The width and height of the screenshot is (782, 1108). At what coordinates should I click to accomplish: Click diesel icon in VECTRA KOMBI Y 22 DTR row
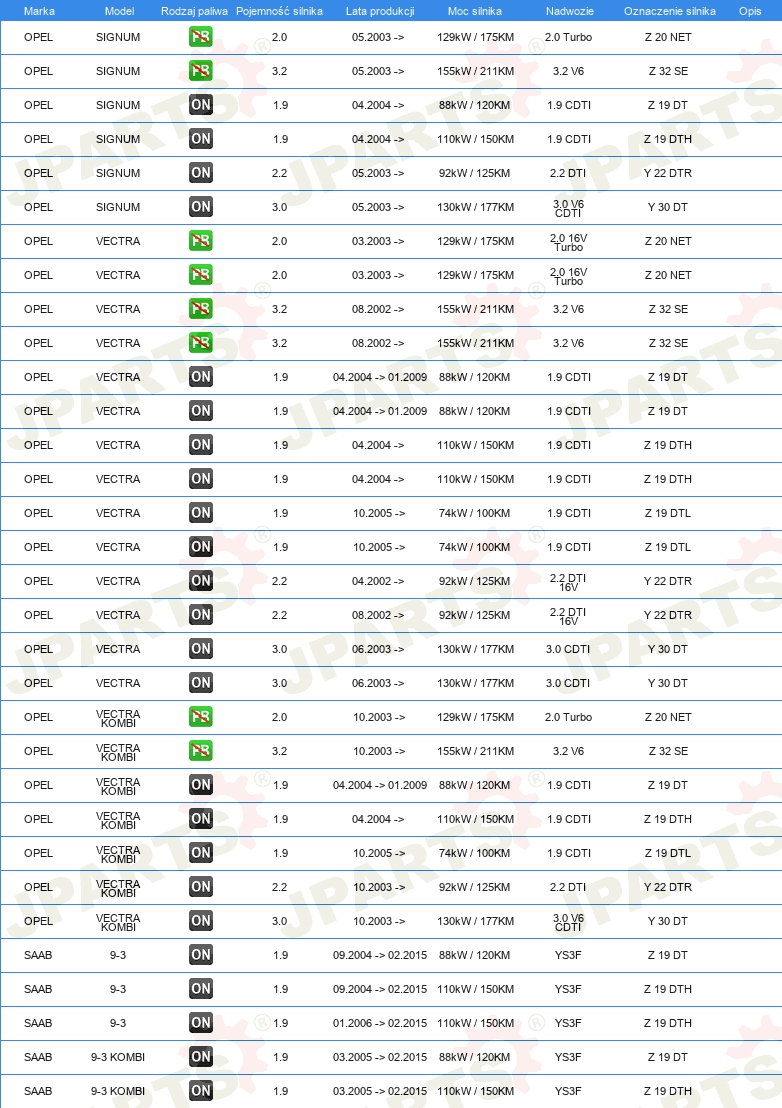(x=201, y=886)
